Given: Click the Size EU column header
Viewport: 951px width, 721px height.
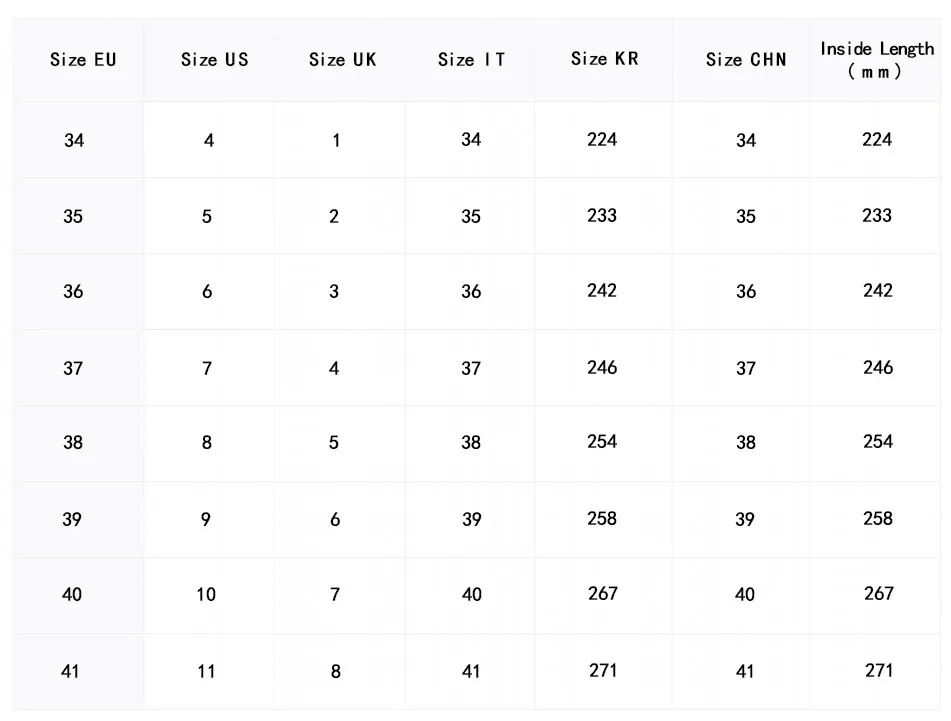Looking at the screenshot, I should (83, 60).
